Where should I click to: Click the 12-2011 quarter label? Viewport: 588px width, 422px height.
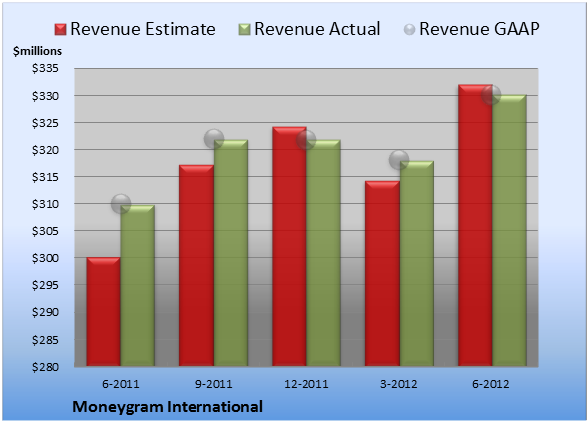(x=306, y=384)
